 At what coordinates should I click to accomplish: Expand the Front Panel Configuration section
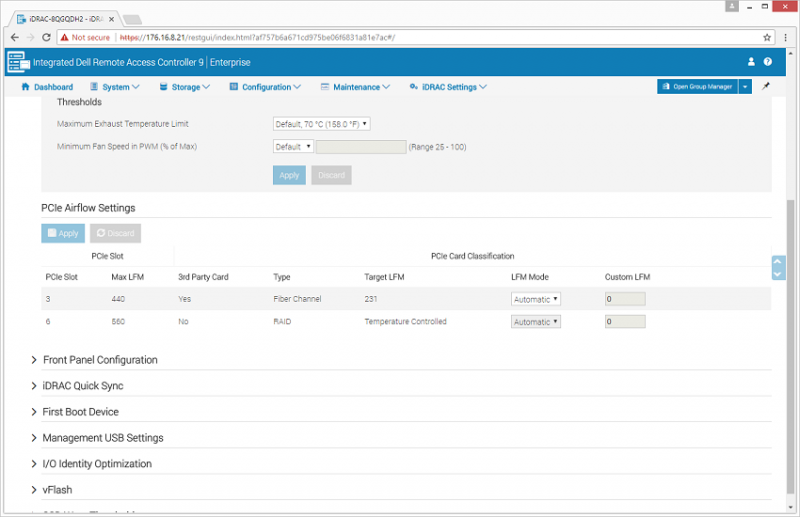99,360
